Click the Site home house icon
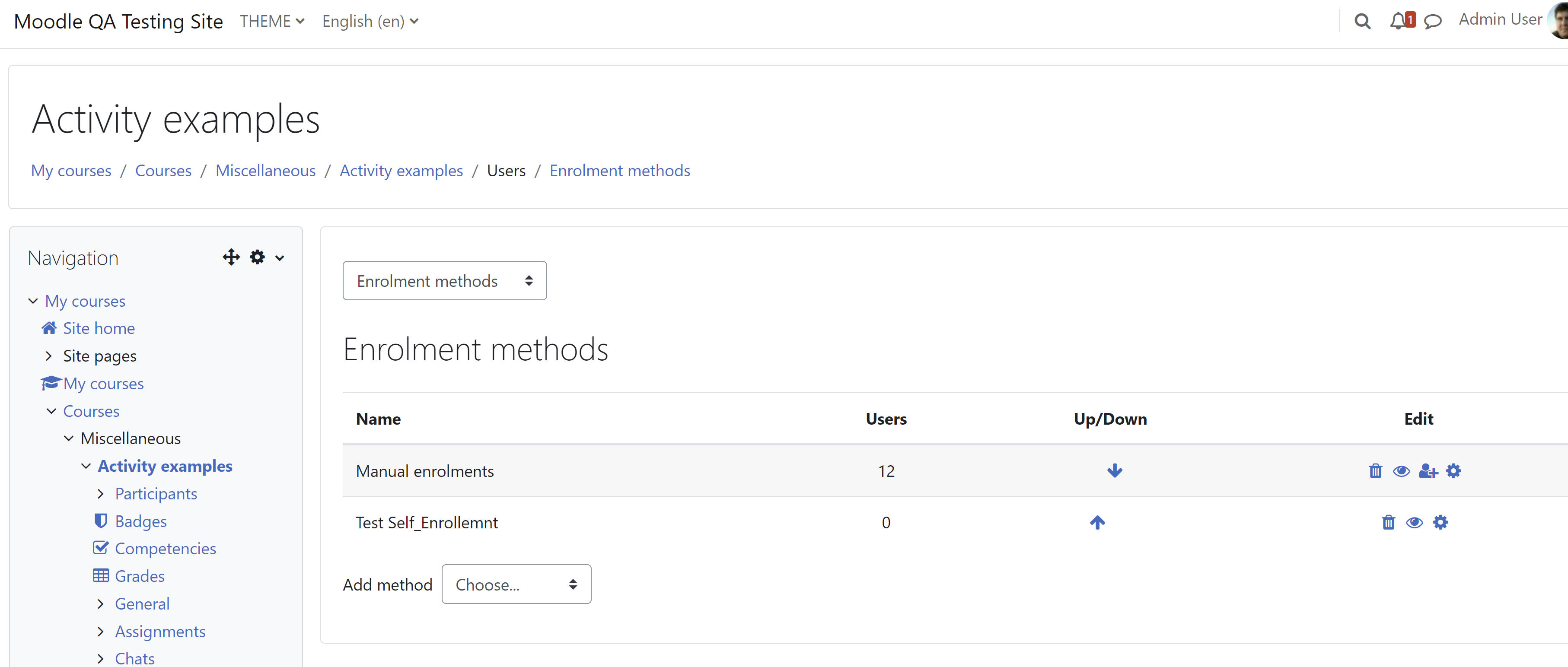 pyautogui.click(x=49, y=328)
